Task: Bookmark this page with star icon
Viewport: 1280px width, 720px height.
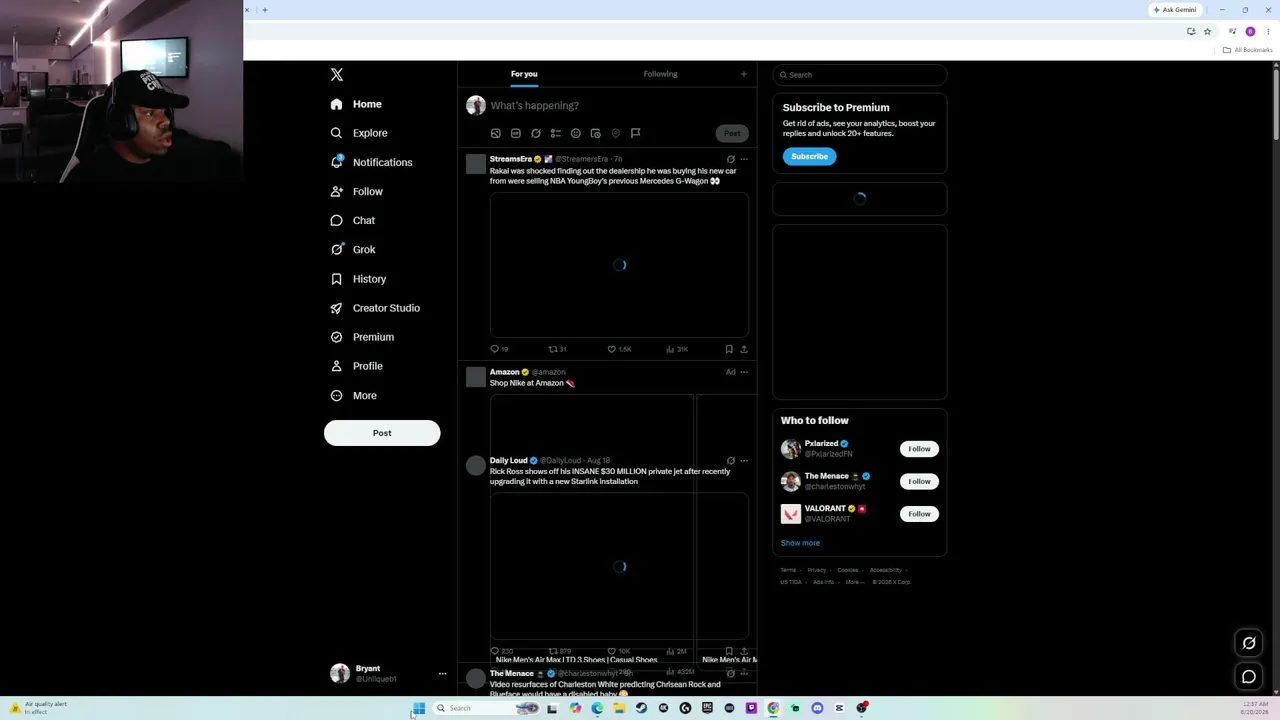Action: 1207,32
